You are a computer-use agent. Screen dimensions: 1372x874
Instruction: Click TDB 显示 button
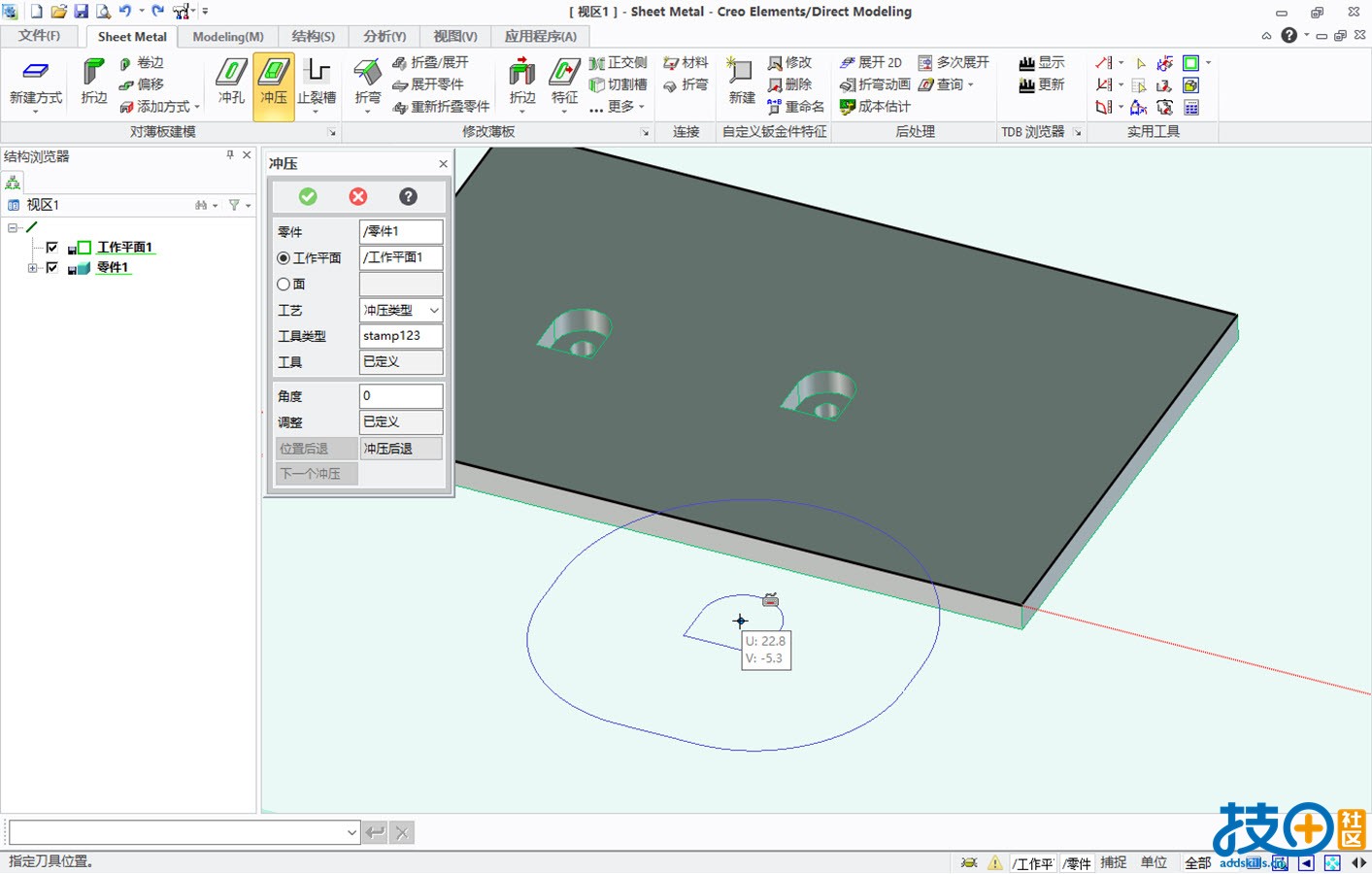1042,62
